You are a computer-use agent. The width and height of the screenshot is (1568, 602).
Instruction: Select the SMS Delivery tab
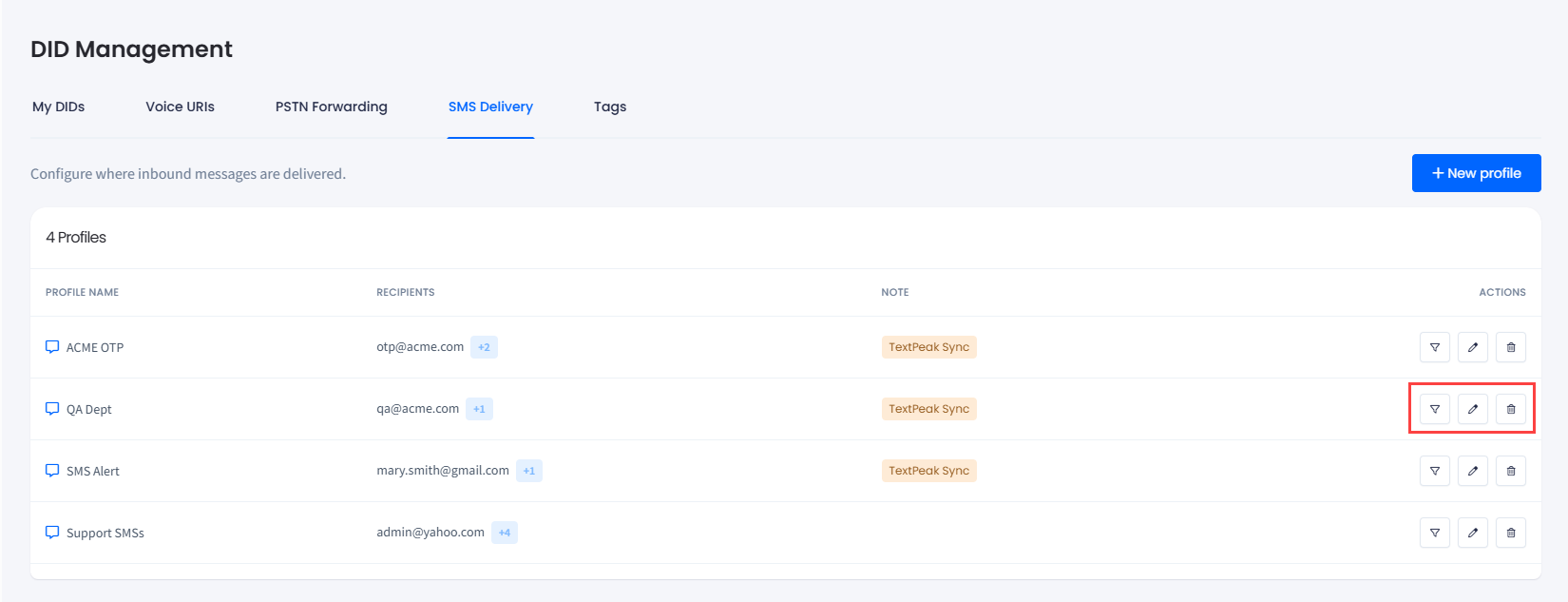click(490, 107)
